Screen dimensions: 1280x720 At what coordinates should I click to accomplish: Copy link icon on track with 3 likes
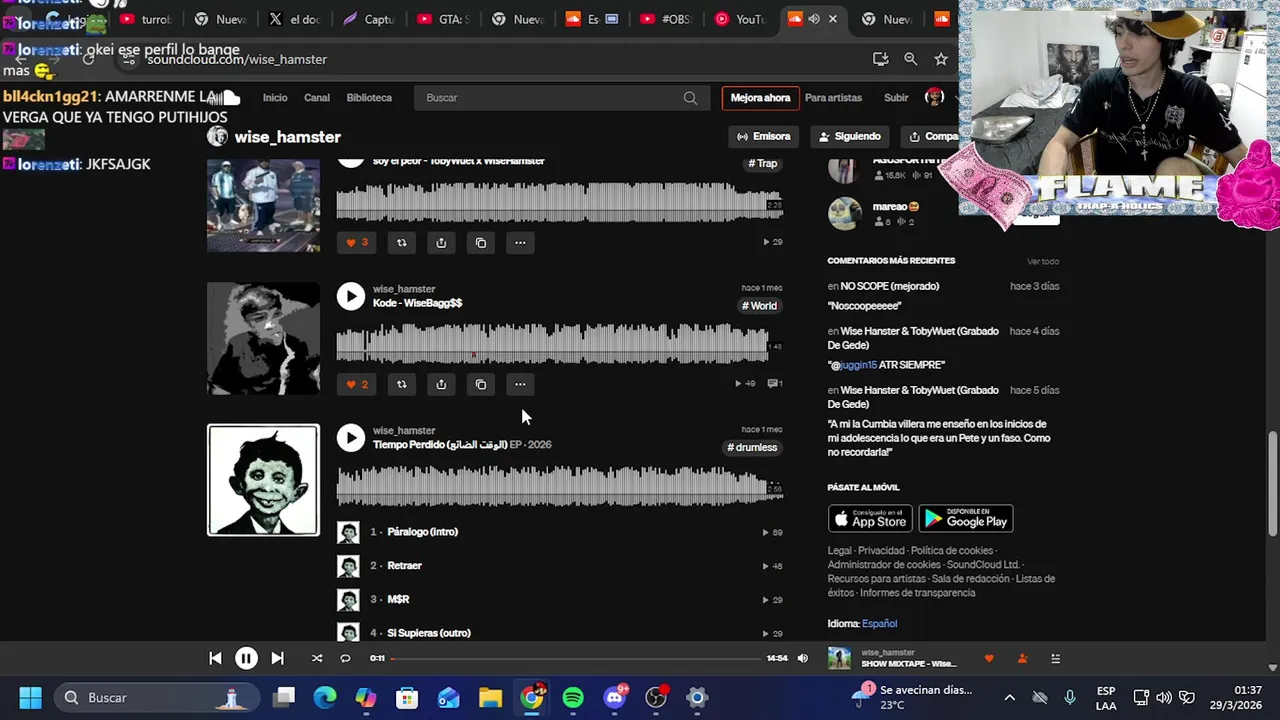pyautogui.click(x=481, y=242)
